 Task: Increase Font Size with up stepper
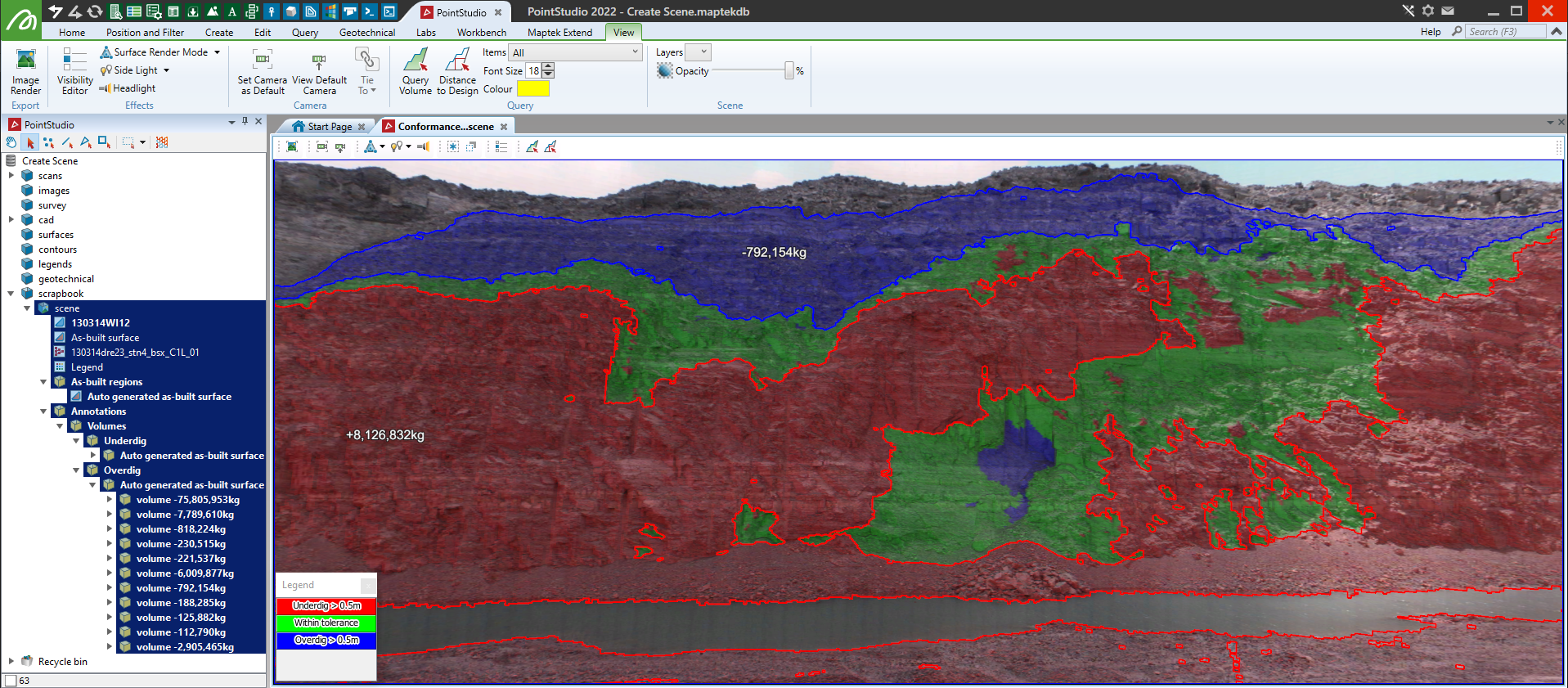point(549,66)
